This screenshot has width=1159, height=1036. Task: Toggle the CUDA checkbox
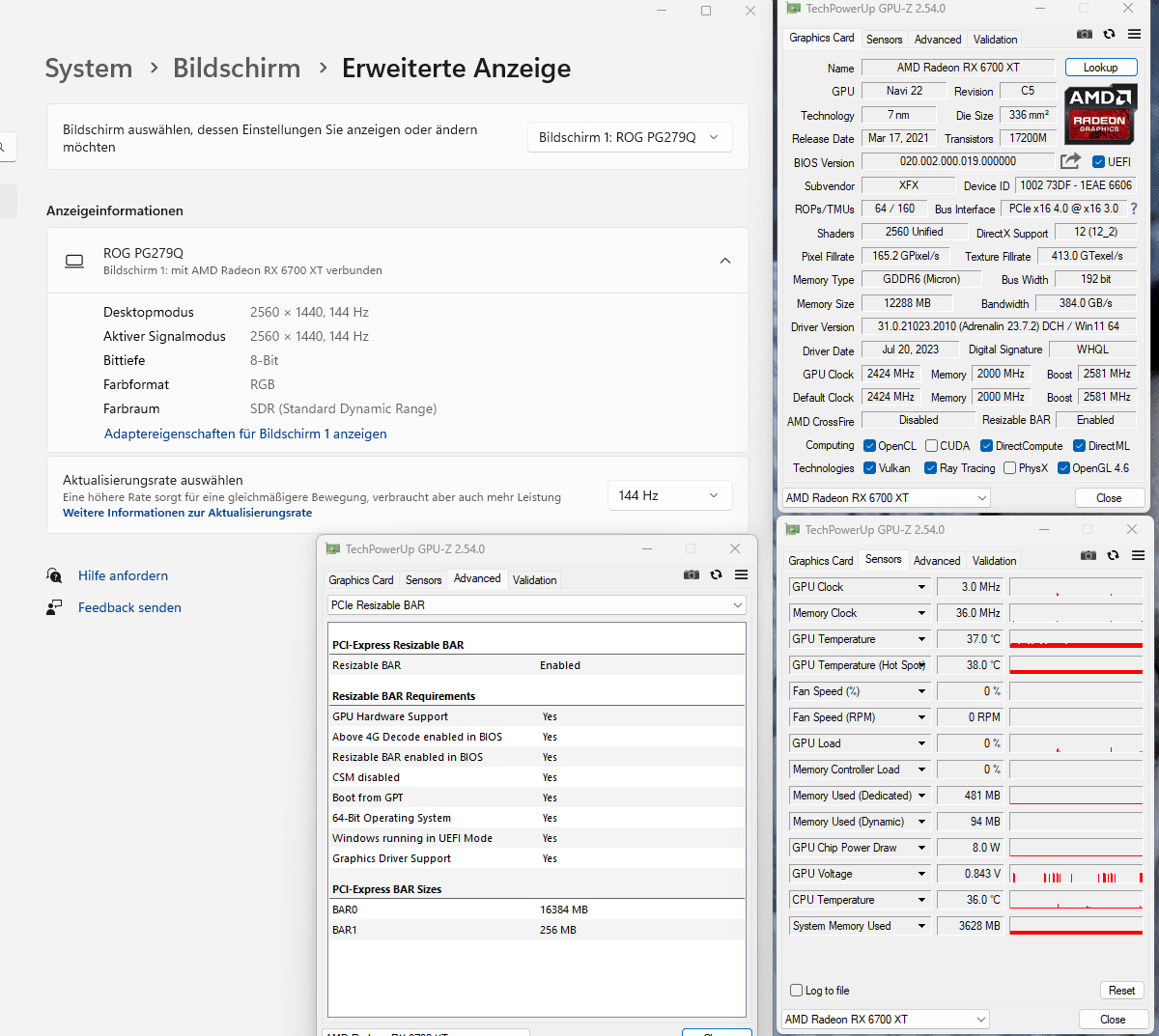(x=931, y=445)
